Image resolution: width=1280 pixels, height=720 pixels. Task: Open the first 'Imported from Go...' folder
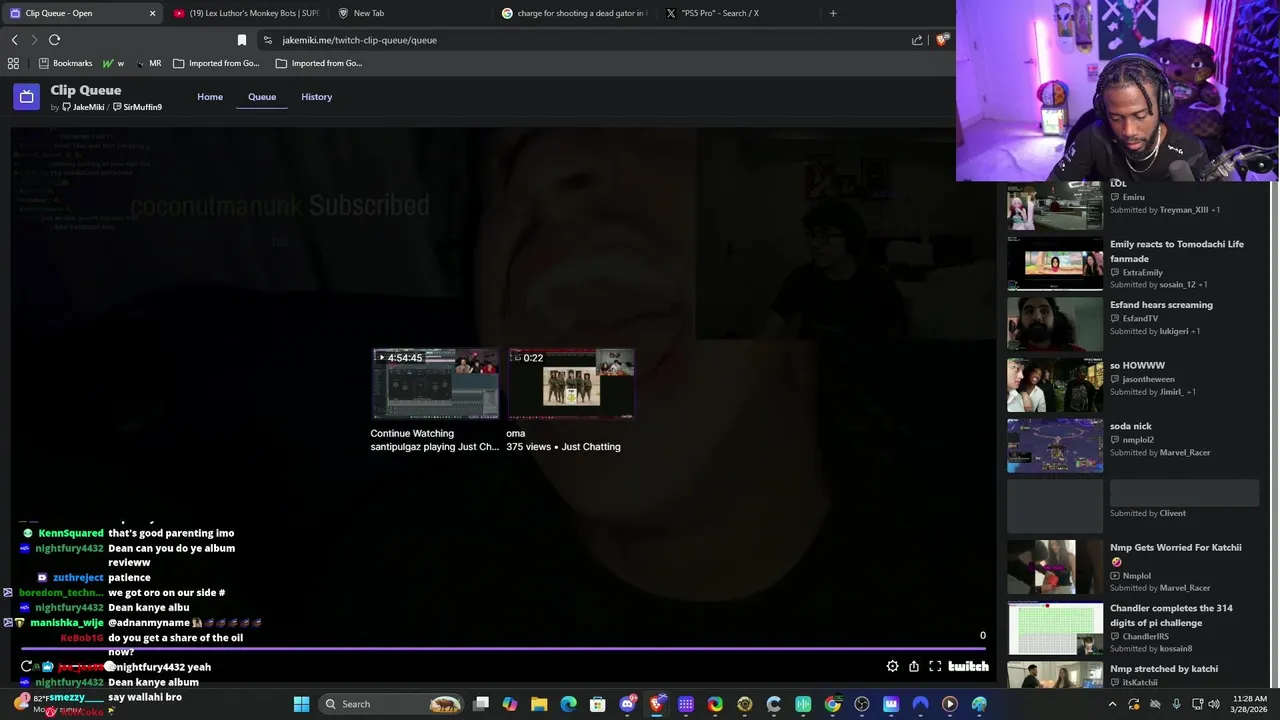pyautogui.click(x=216, y=63)
